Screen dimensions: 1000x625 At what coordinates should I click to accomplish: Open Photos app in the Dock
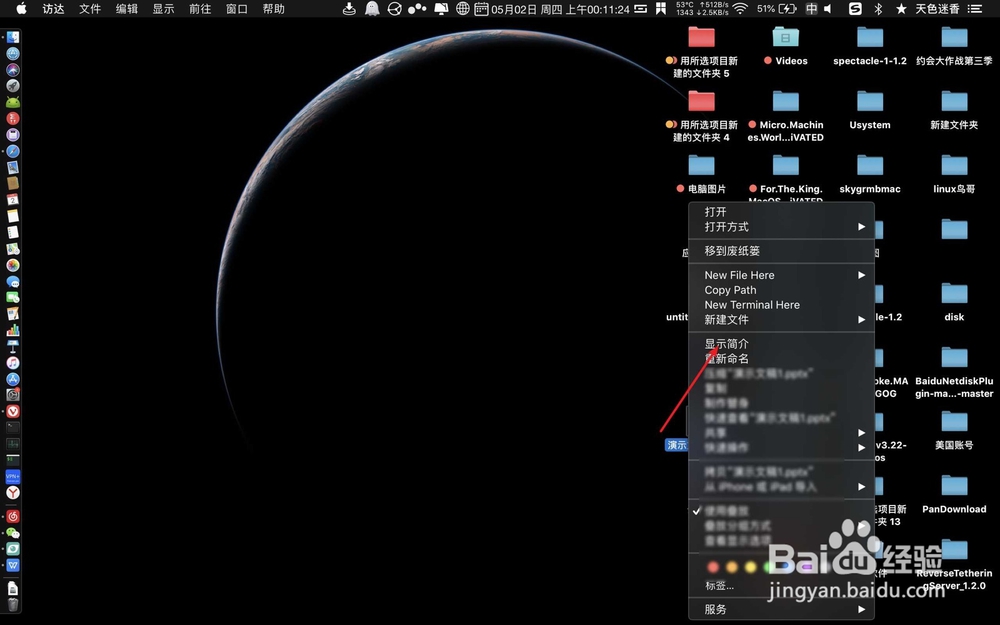point(13,265)
